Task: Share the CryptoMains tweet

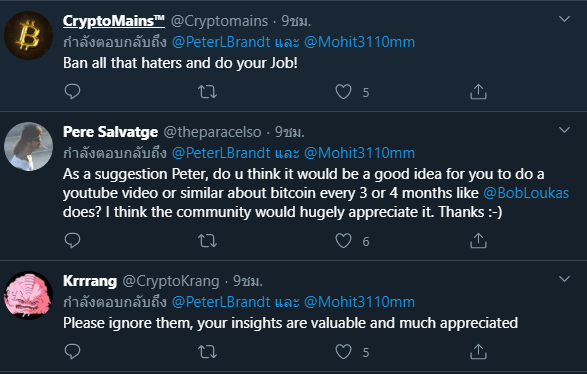Action: coord(478,91)
